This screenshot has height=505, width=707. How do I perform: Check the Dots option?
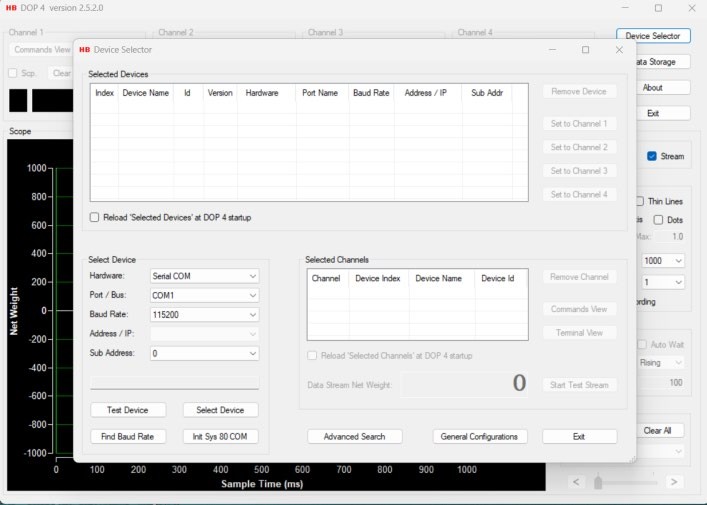(658, 220)
